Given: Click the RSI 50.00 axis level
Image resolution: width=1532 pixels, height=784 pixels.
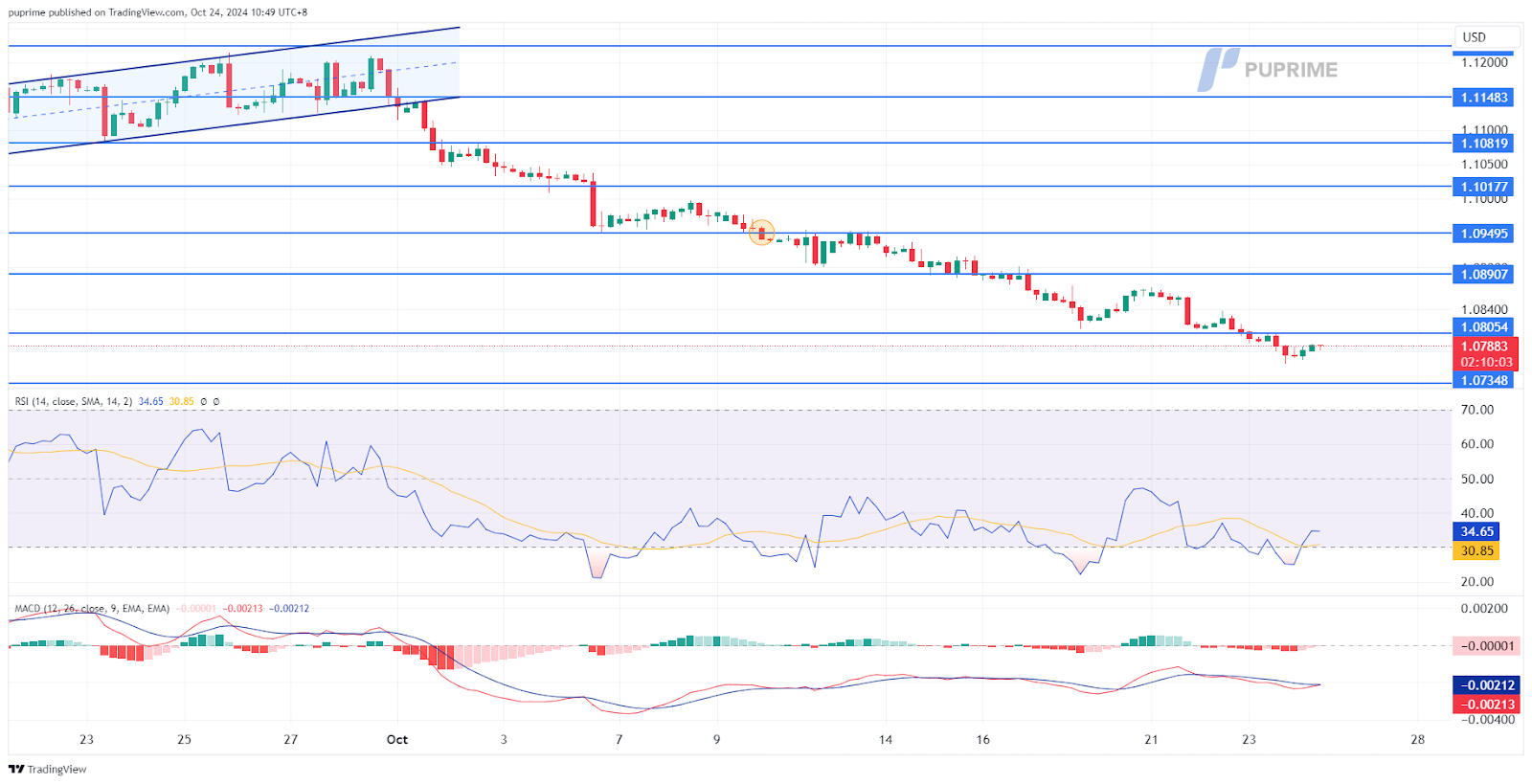Looking at the screenshot, I should tap(1476, 479).
